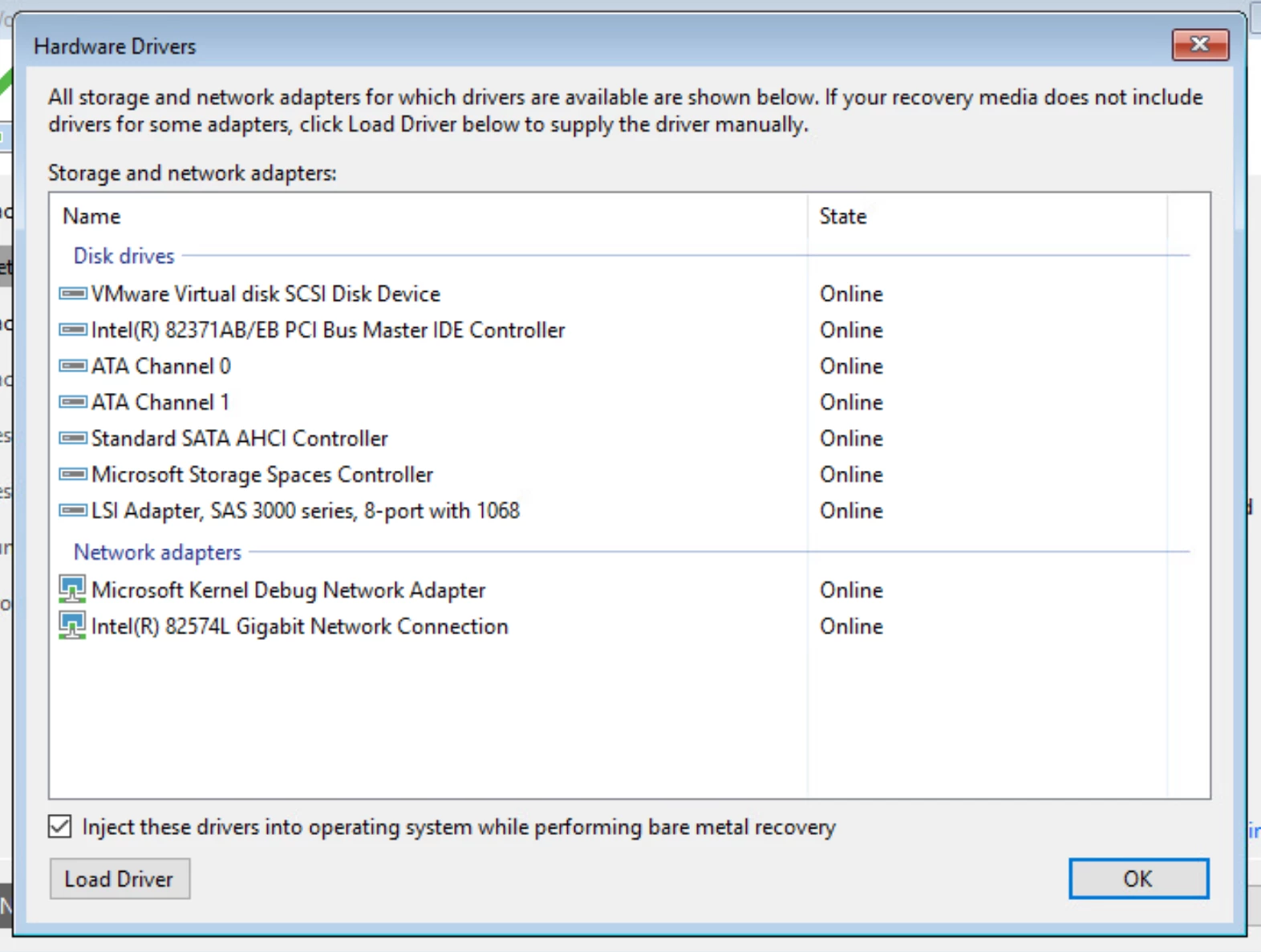The width and height of the screenshot is (1261, 952).
Task: Click the VMware Virtual disk device icon
Action: (73, 294)
